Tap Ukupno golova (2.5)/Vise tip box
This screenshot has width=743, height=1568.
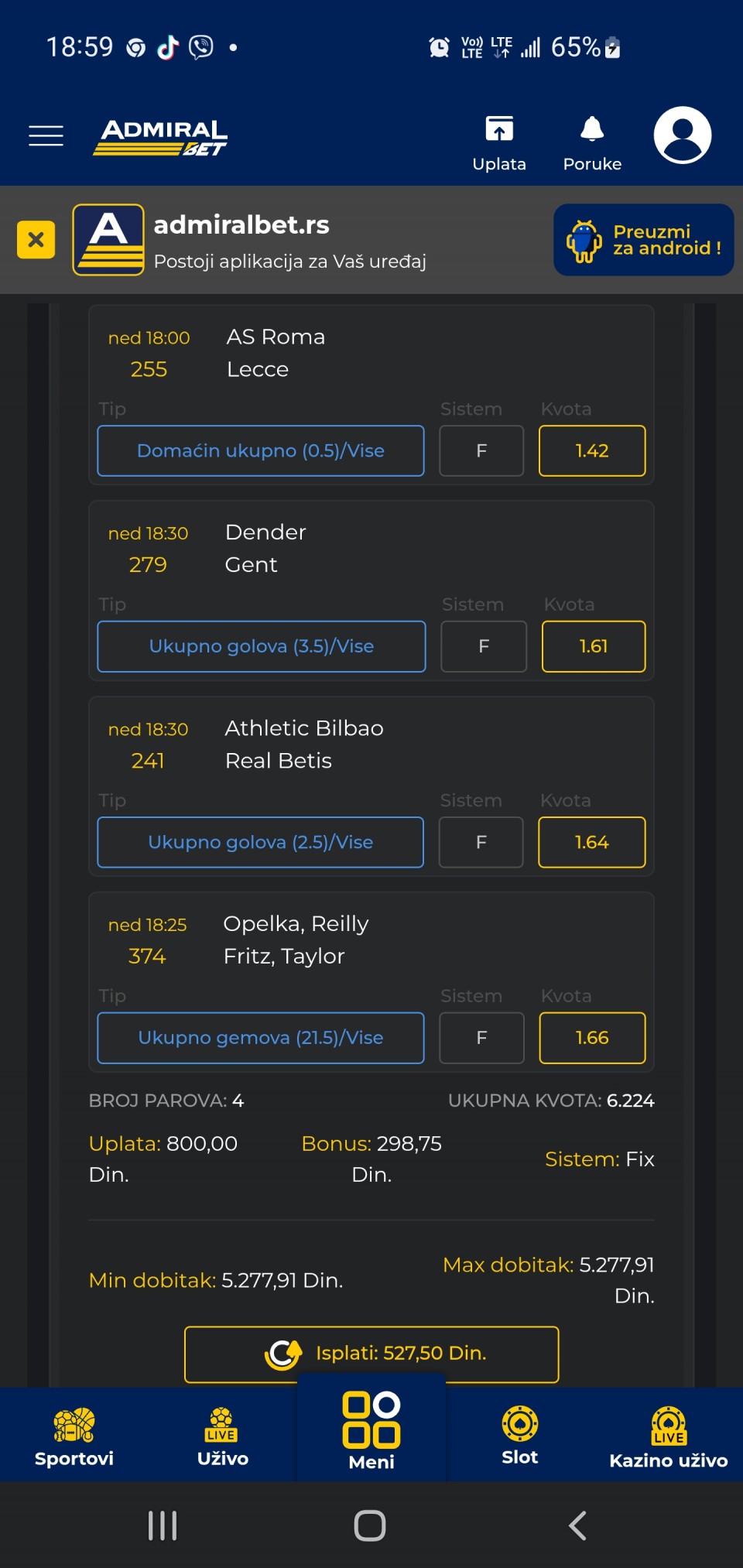tap(261, 842)
